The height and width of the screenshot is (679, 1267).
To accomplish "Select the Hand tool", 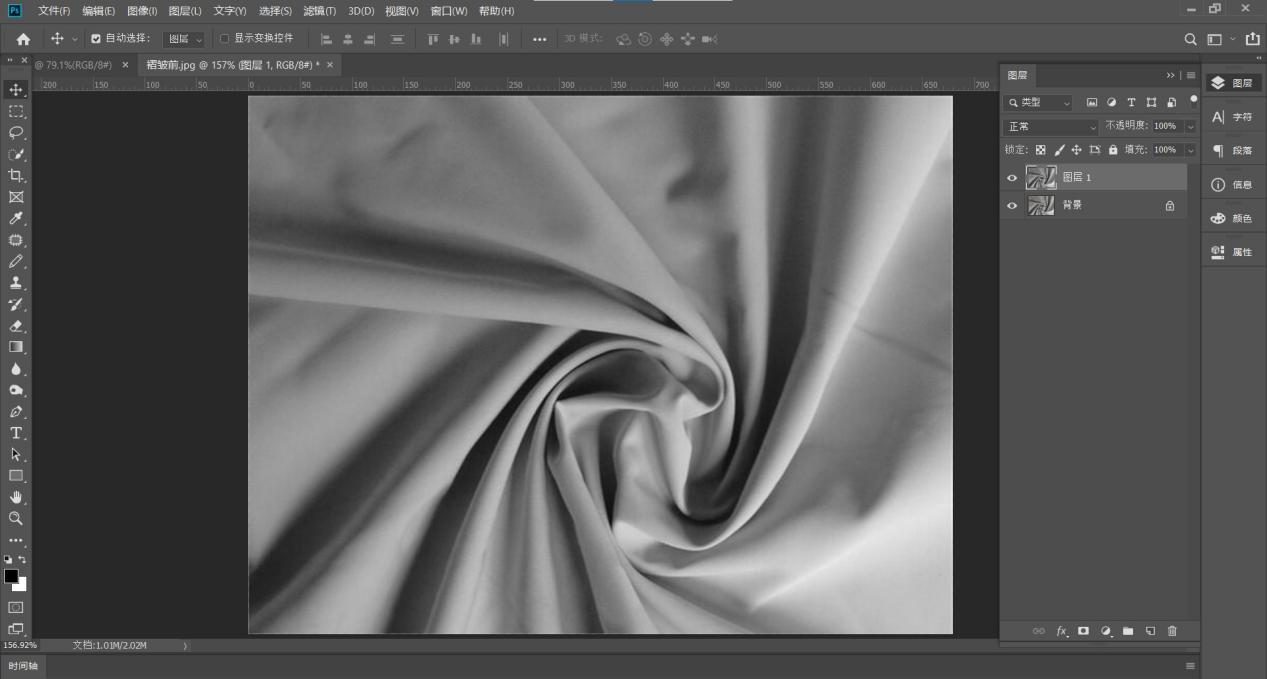I will 16,497.
